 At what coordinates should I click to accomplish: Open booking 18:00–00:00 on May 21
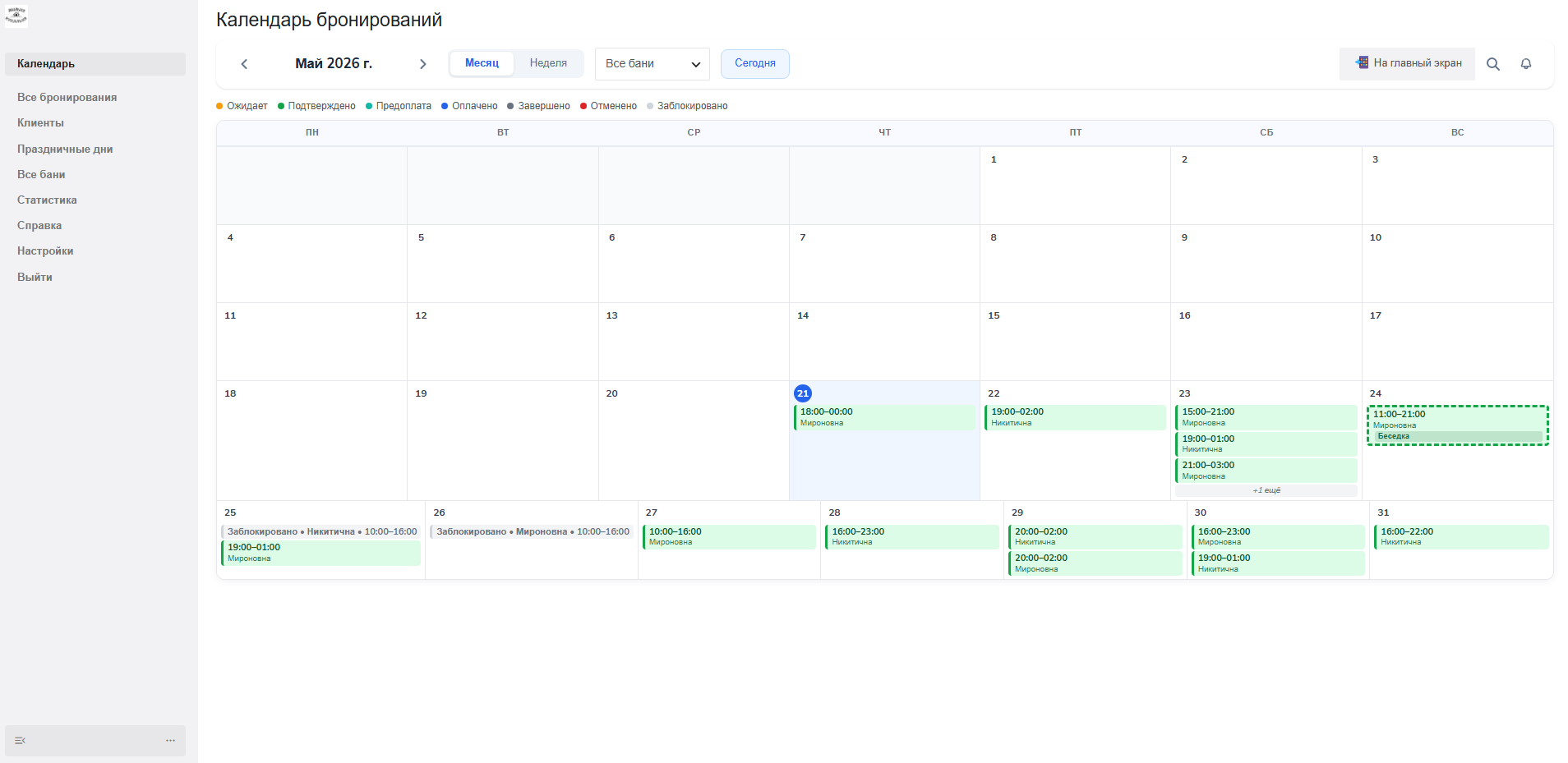pos(884,417)
